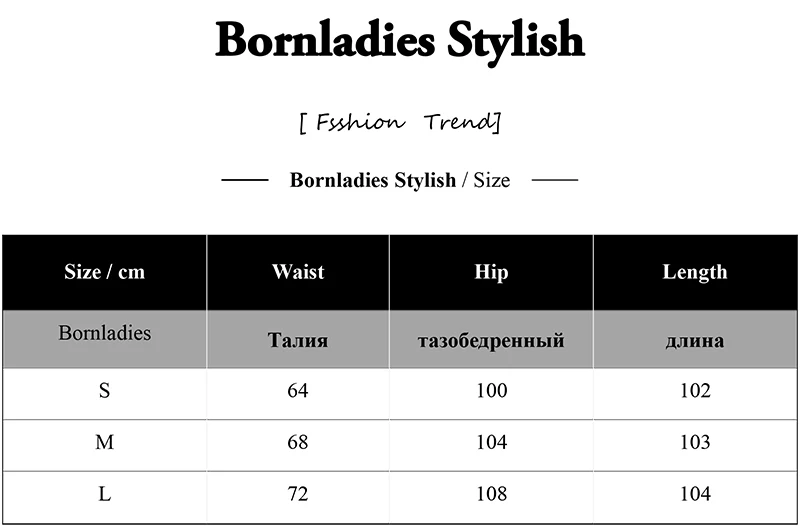Click hip value 104 for size M
The height and width of the screenshot is (526, 800).
click(x=492, y=442)
